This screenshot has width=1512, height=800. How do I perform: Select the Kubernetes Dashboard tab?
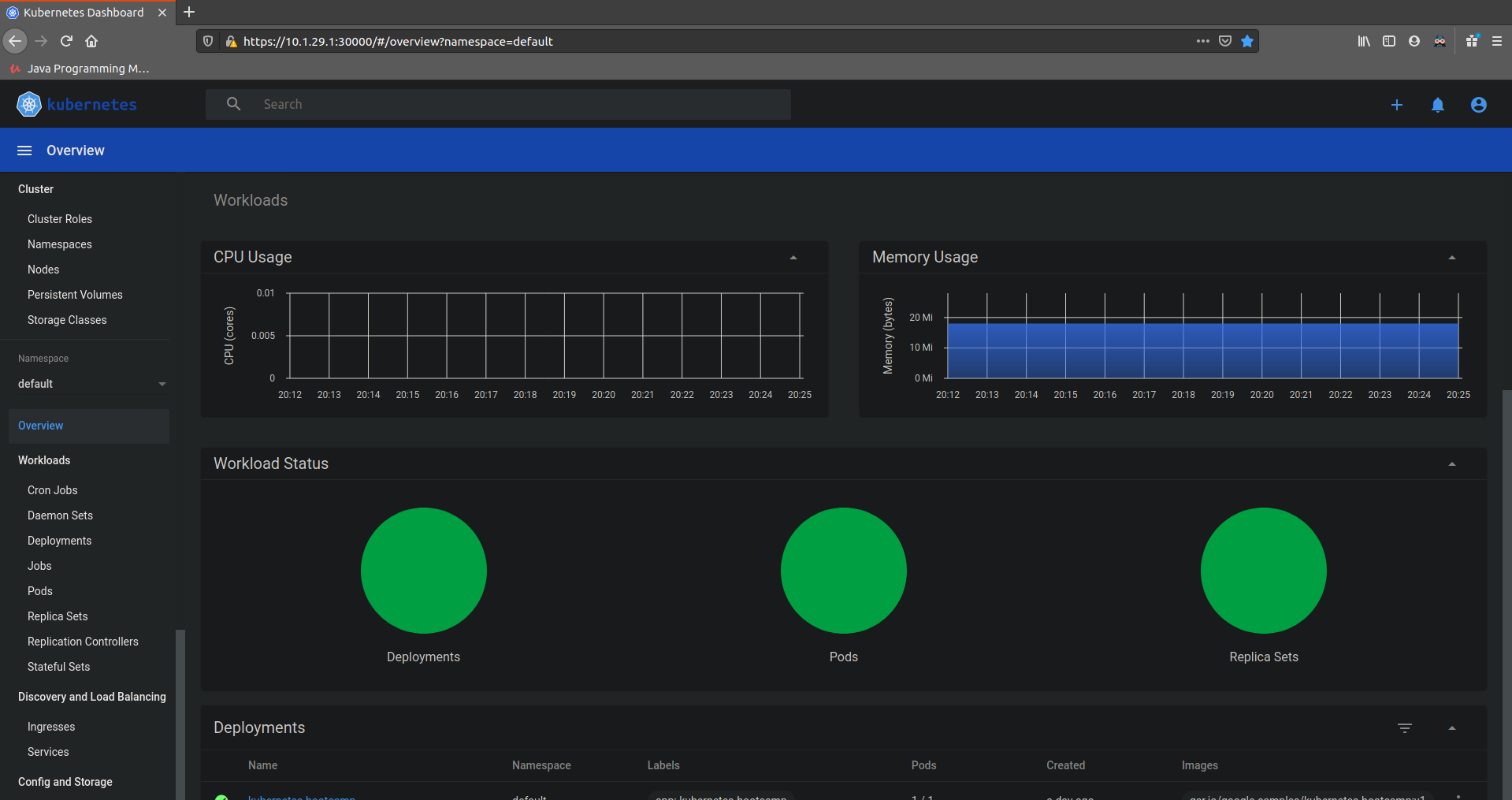(x=87, y=13)
